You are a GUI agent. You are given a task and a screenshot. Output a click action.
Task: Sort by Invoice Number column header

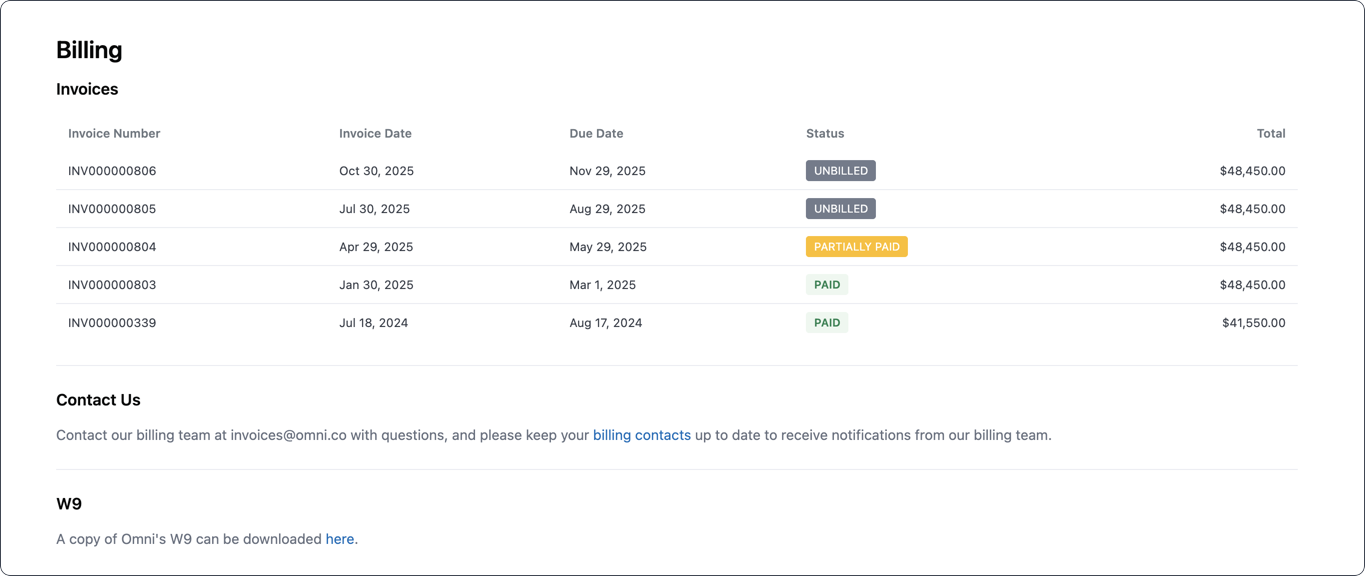coord(114,133)
